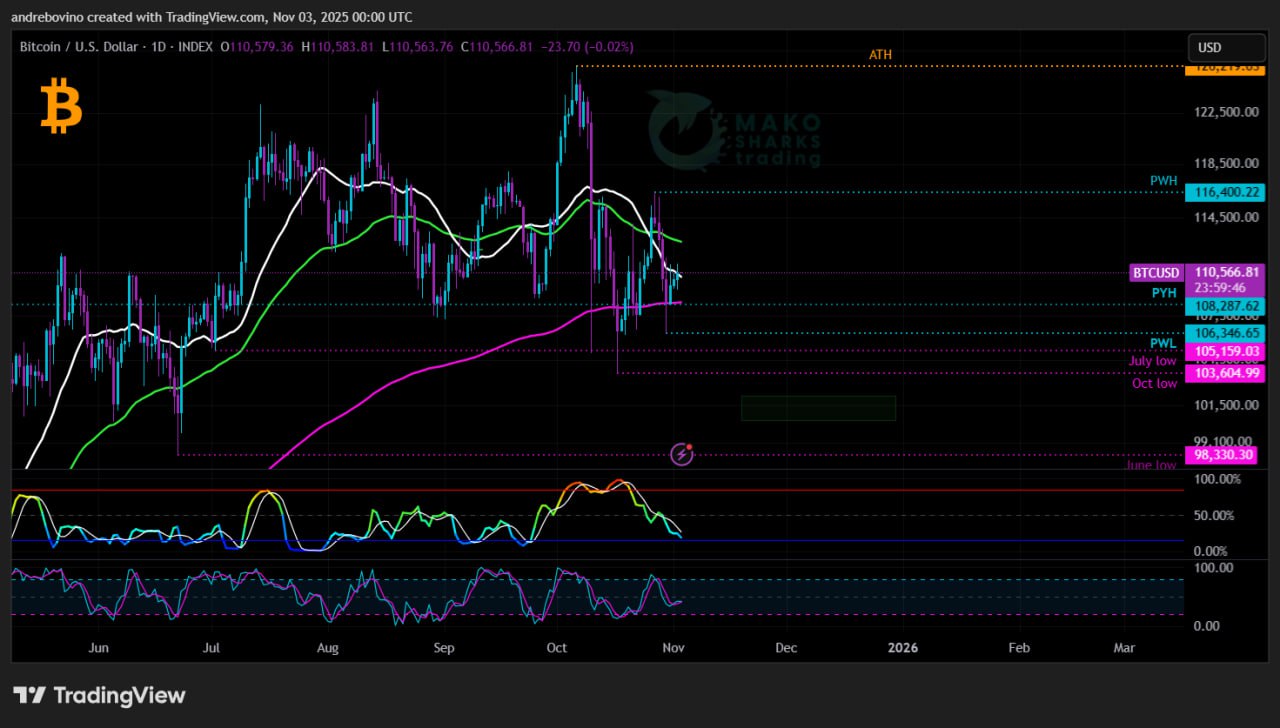Select the dark green rectangle drawing

(818, 408)
